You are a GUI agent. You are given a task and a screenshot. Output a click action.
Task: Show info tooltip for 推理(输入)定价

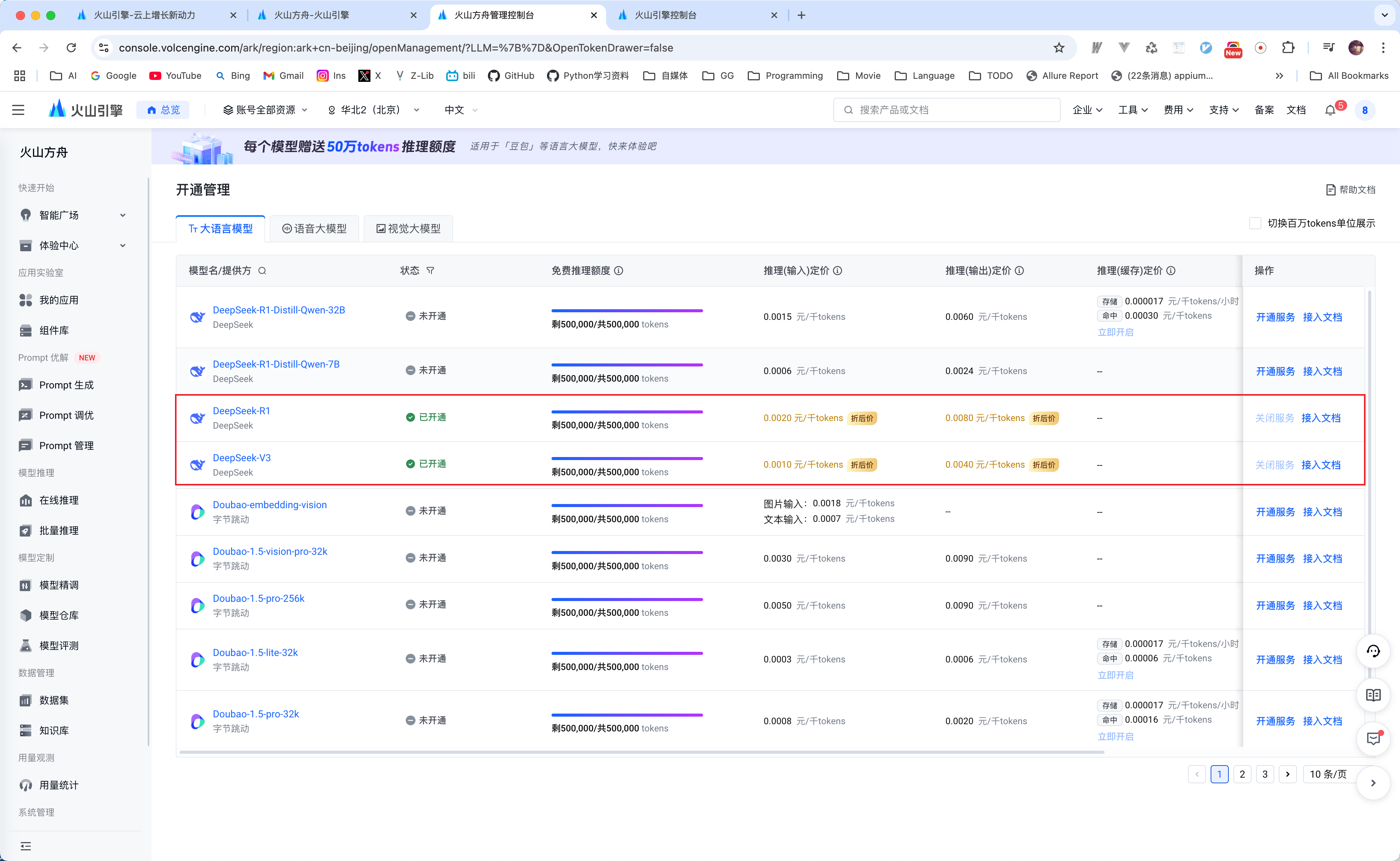click(838, 271)
